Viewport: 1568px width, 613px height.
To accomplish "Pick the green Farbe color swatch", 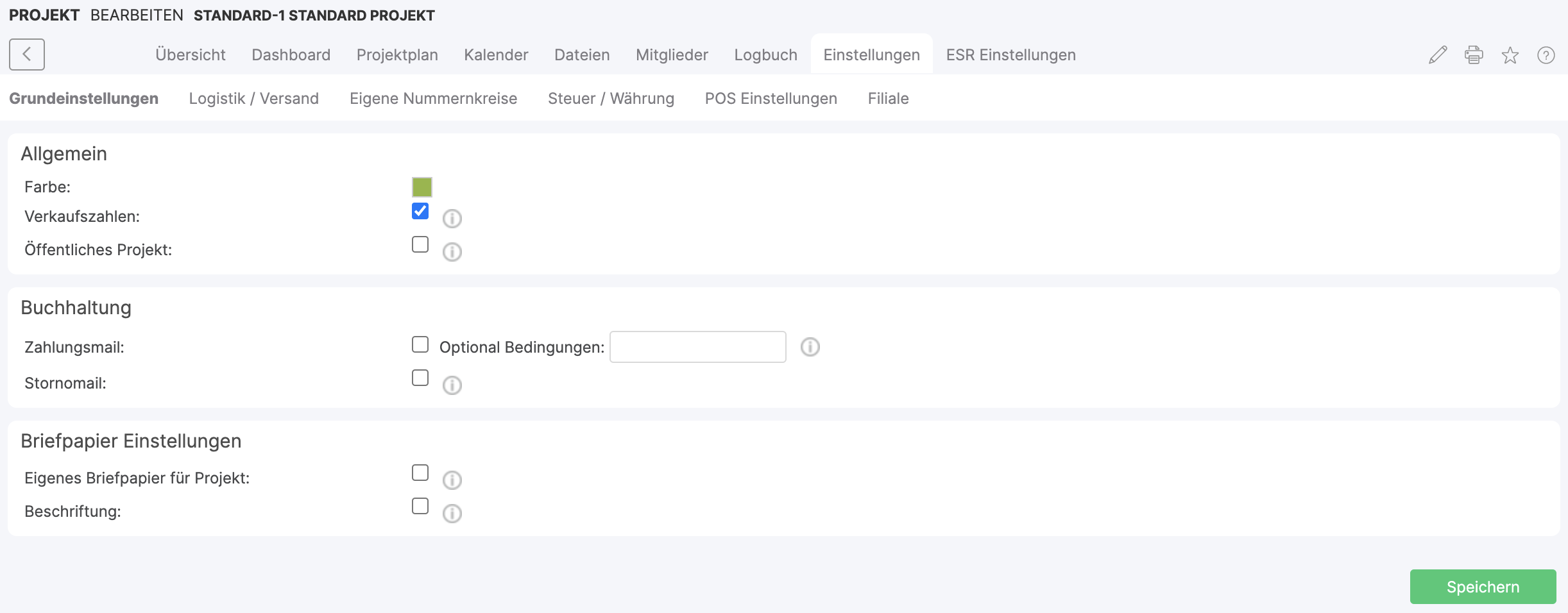I will point(422,187).
